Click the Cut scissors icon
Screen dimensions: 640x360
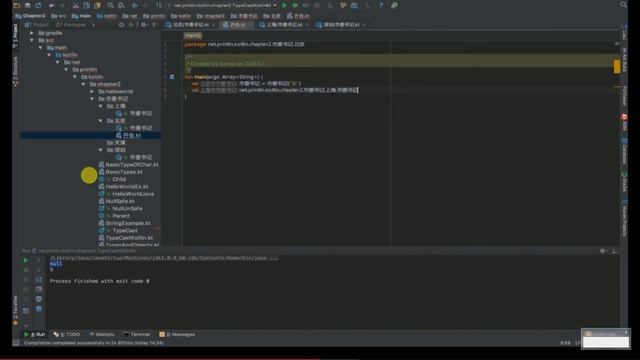tap(76, 5)
